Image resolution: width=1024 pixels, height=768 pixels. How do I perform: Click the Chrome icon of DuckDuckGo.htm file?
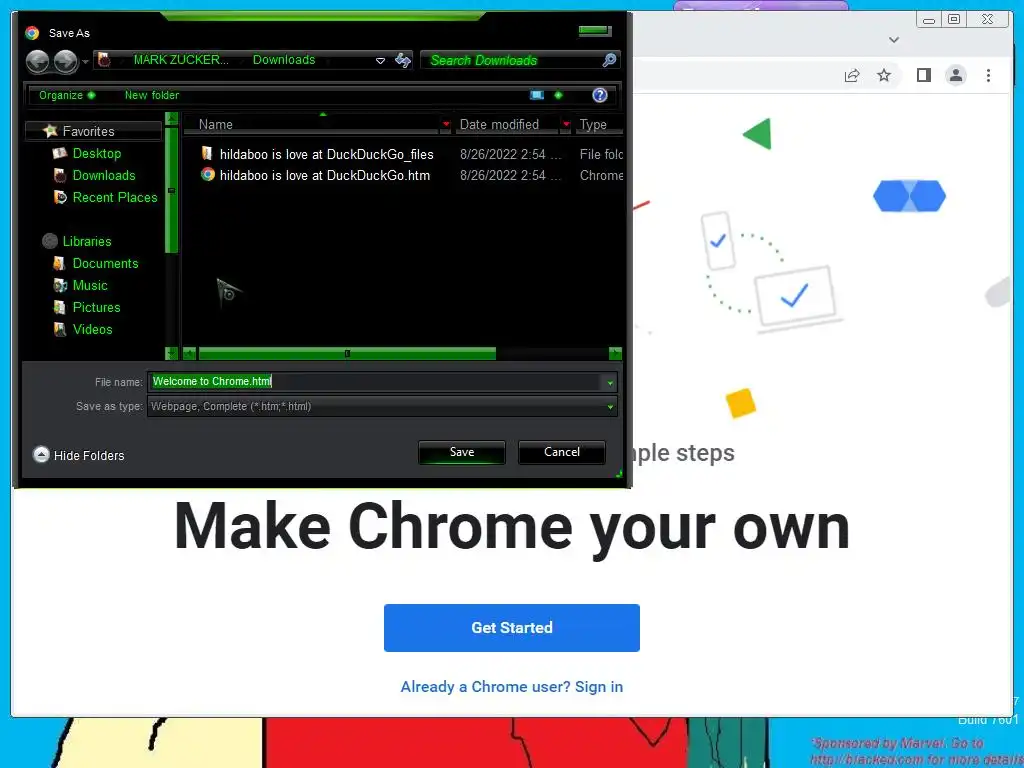tap(208, 174)
